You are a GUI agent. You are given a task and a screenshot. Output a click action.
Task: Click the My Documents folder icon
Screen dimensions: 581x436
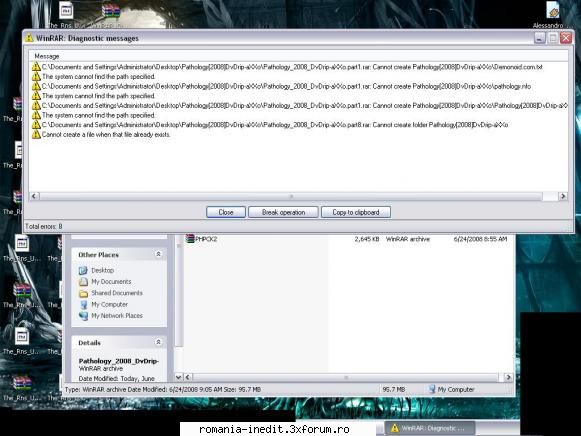[83, 282]
